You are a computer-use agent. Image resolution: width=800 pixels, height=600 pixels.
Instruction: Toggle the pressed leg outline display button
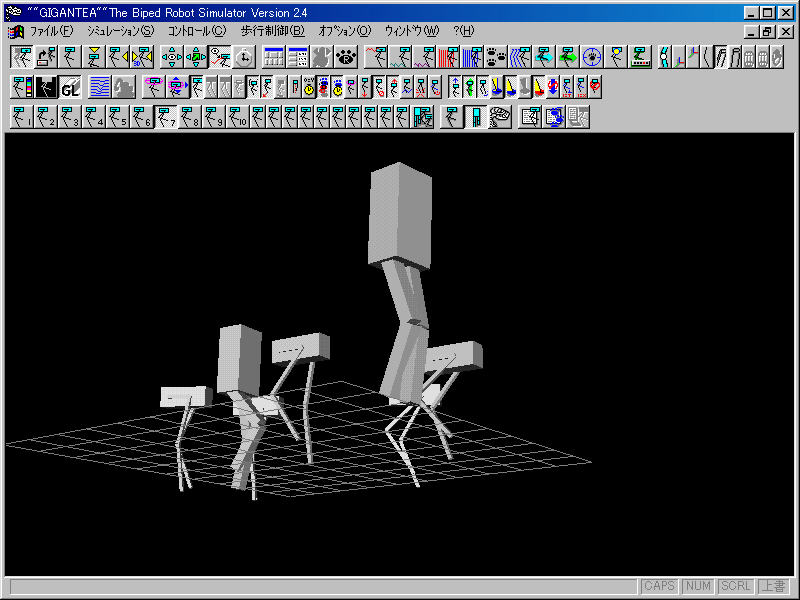pyautogui.click(x=720, y=57)
